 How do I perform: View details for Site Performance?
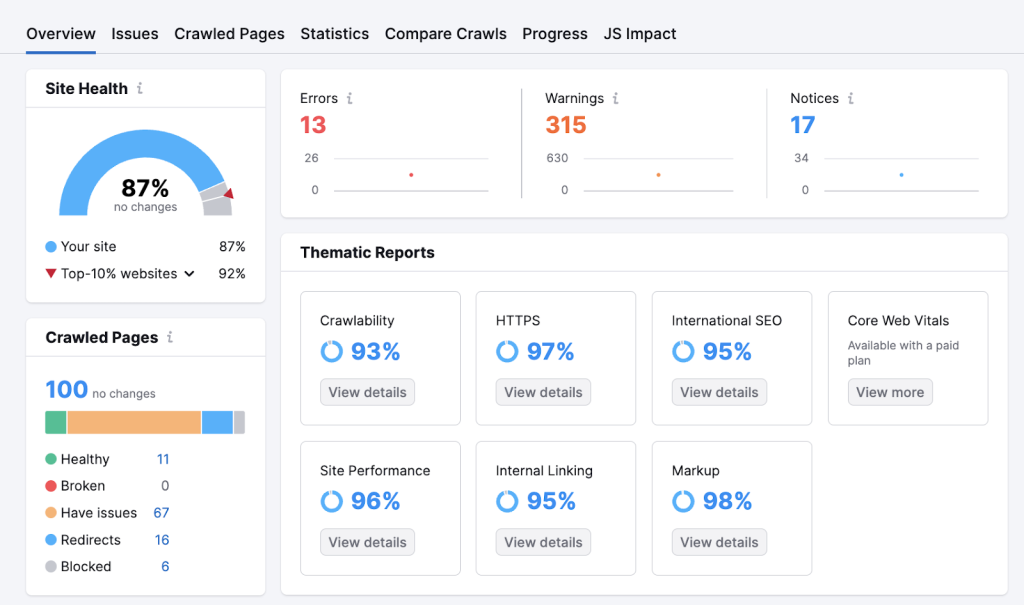click(x=367, y=541)
